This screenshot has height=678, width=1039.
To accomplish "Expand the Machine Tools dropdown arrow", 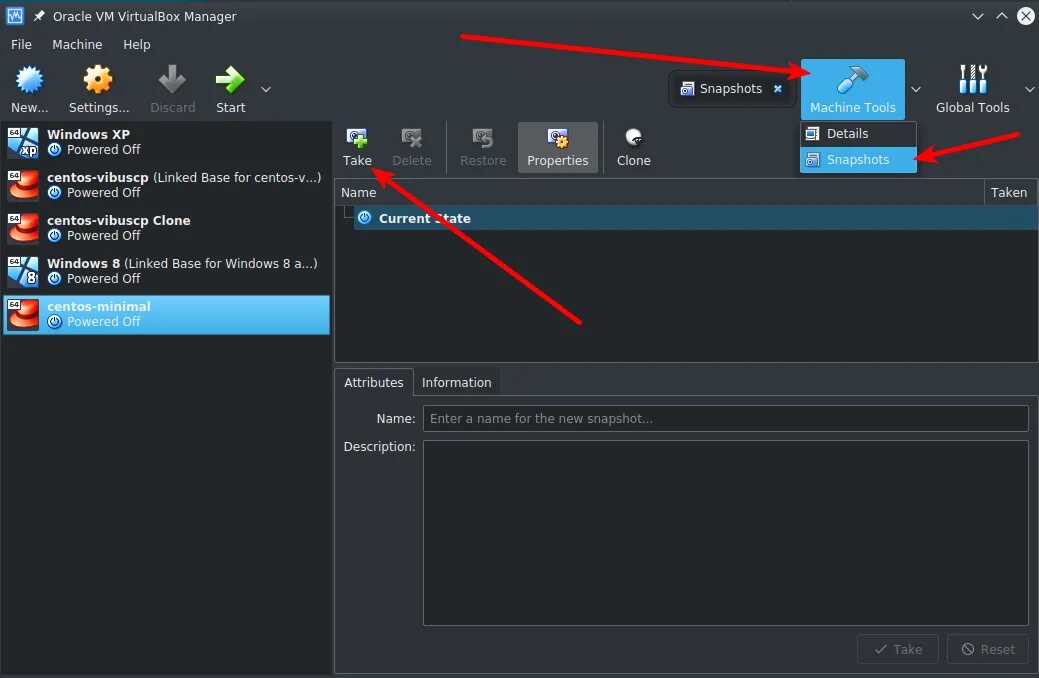I will (916, 89).
